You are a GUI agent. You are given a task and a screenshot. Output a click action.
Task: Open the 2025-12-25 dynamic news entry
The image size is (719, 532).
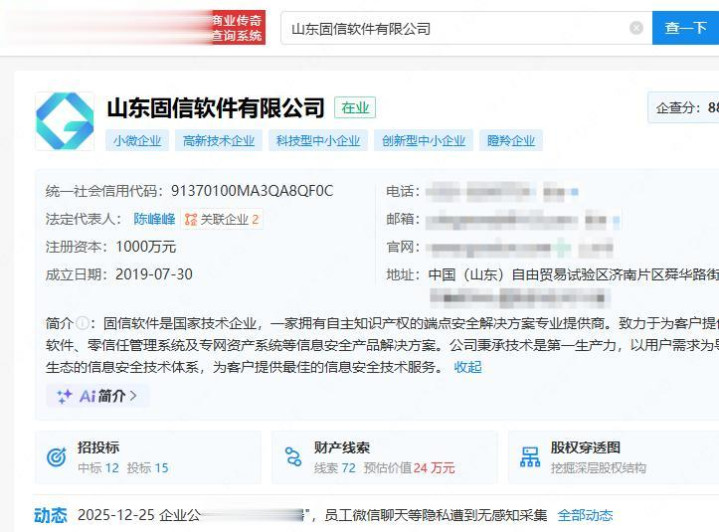coord(312,515)
